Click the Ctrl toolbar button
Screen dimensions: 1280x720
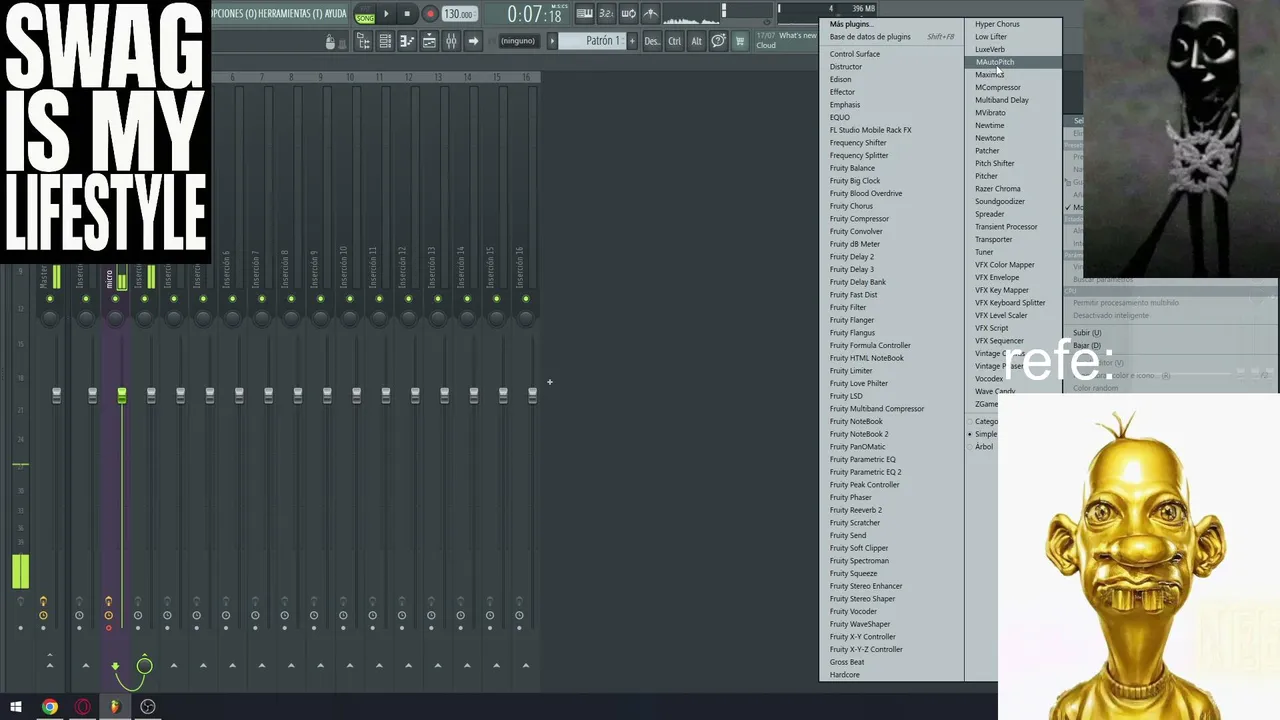point(675,41)
